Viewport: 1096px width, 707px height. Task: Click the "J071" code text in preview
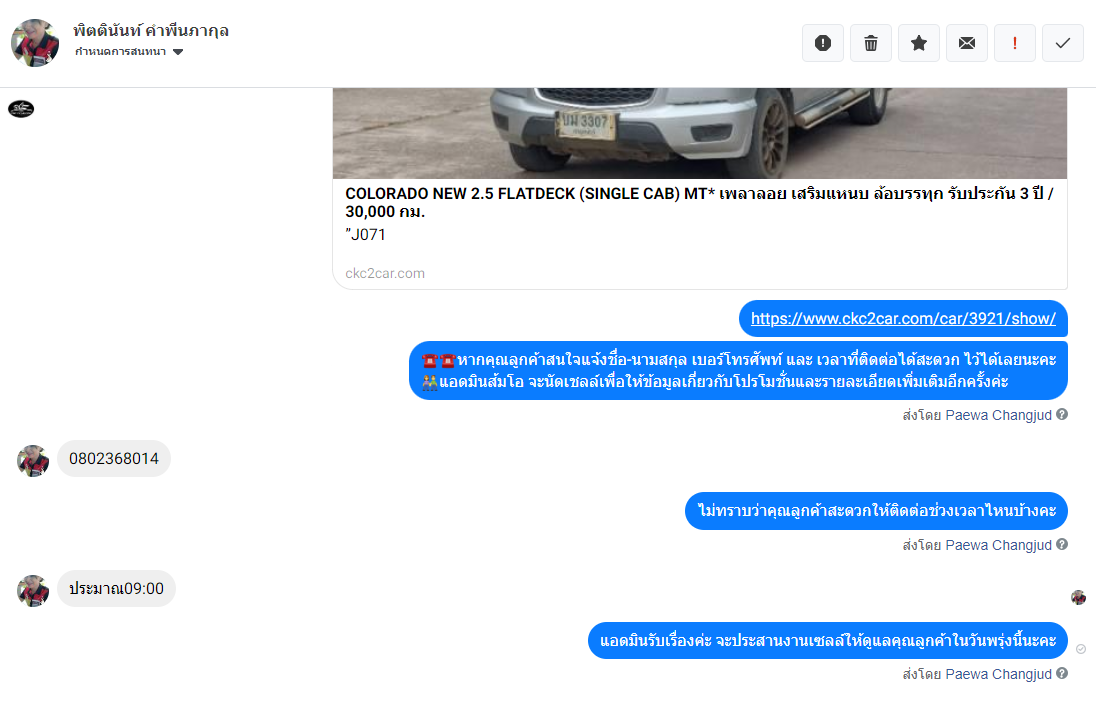point(366,235)
